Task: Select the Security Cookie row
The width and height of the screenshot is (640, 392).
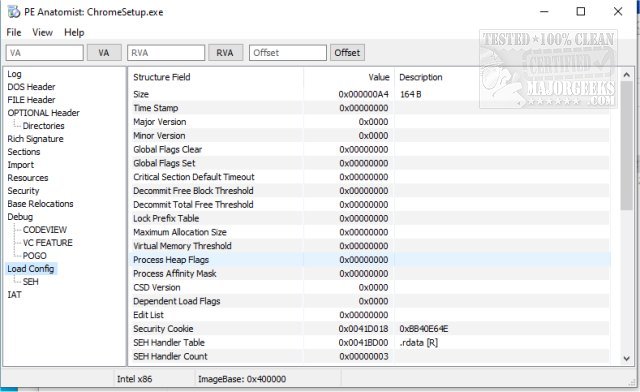Action: pyautogui.click(x=370, y=329)
